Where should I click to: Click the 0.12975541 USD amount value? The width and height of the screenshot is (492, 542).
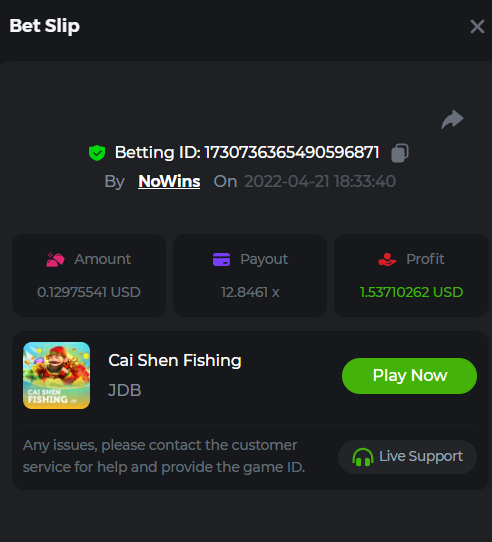point(89,292)
